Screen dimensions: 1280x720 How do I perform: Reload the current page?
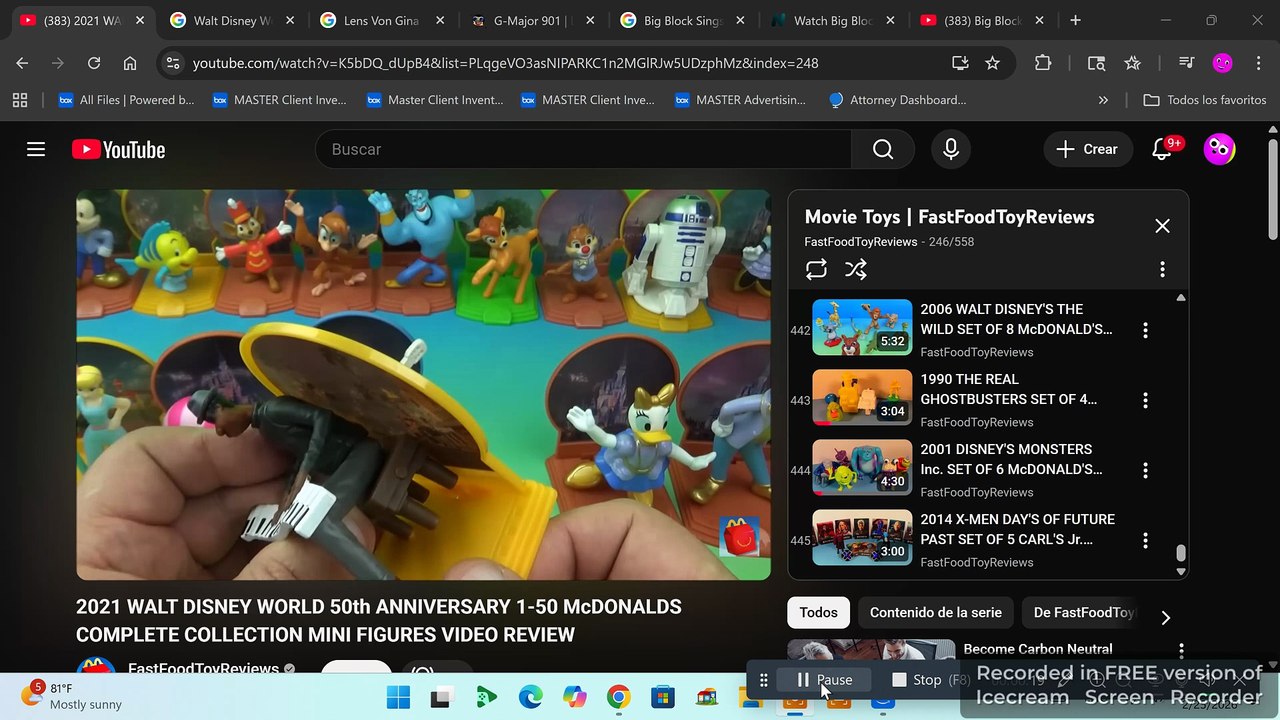click(x=94, y=63)
